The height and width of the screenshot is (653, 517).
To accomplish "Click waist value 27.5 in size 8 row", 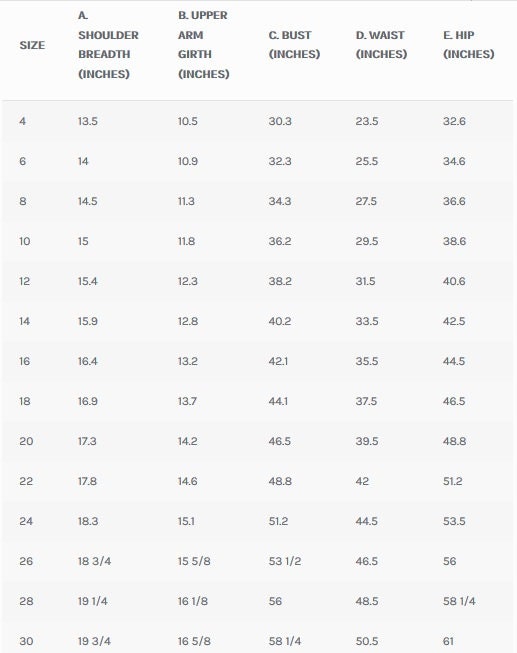I will point(366,201).
